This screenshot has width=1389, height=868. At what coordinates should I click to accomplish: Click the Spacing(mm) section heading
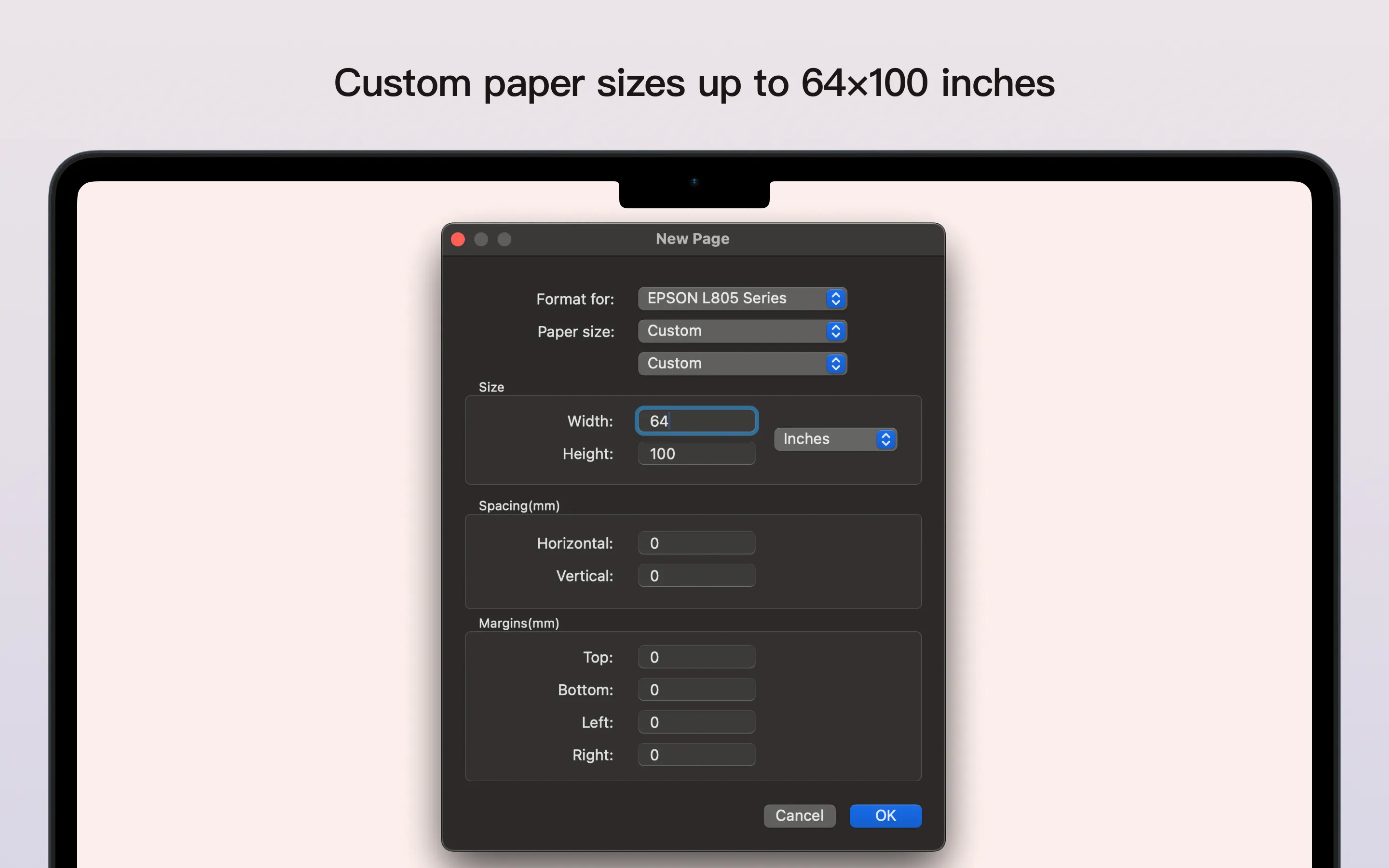(x=519, y=506)
